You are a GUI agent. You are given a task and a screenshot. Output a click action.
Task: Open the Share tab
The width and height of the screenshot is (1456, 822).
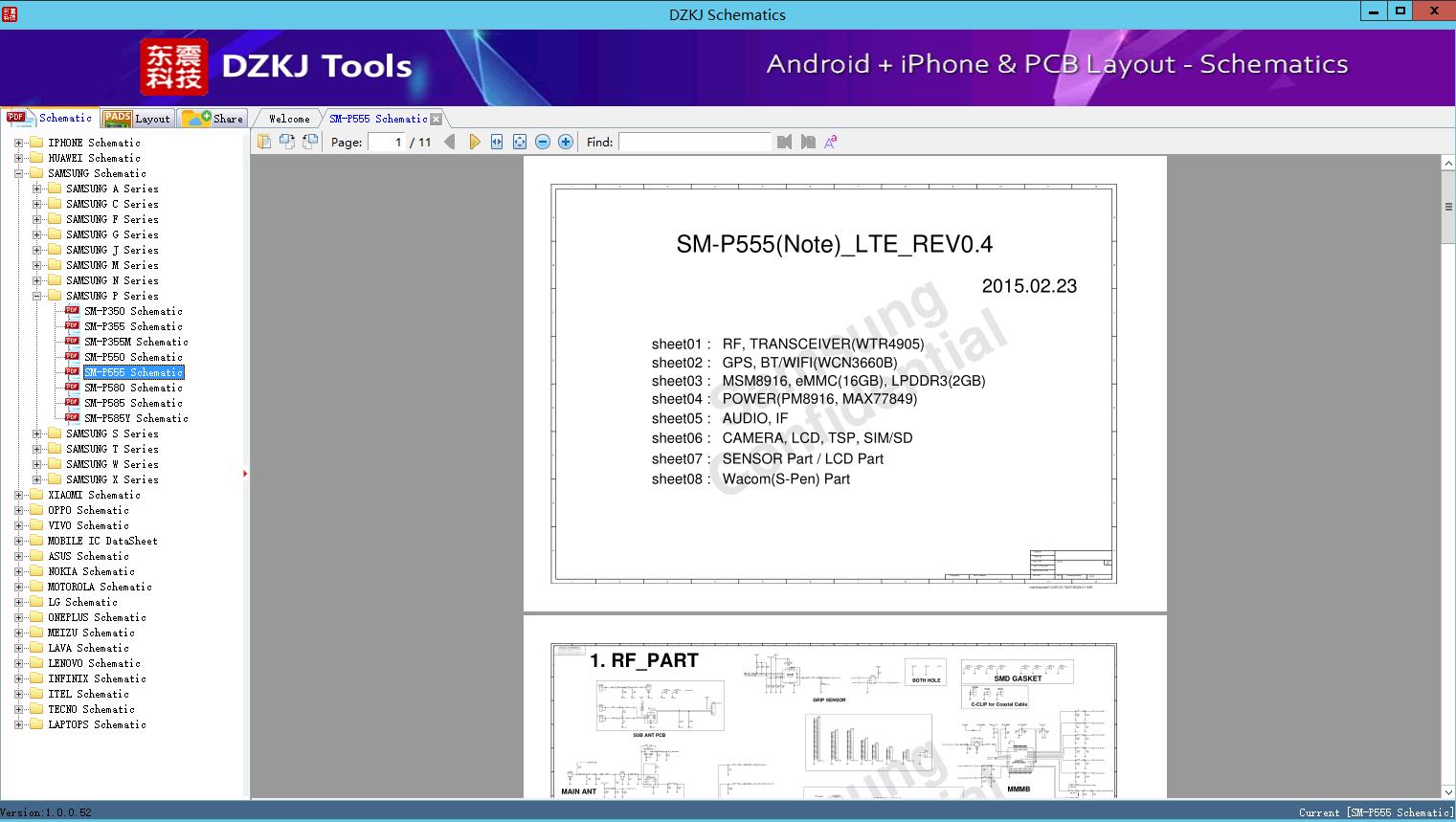(213, 119)
